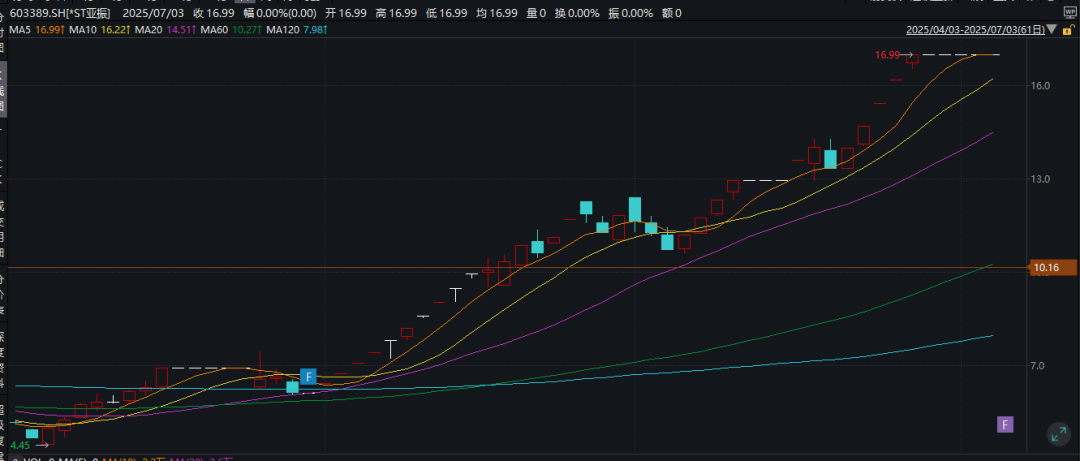Click the average price 均 16.99
Image resolution: width=1080 pixels, height=461 pixels.
point(497,13)
